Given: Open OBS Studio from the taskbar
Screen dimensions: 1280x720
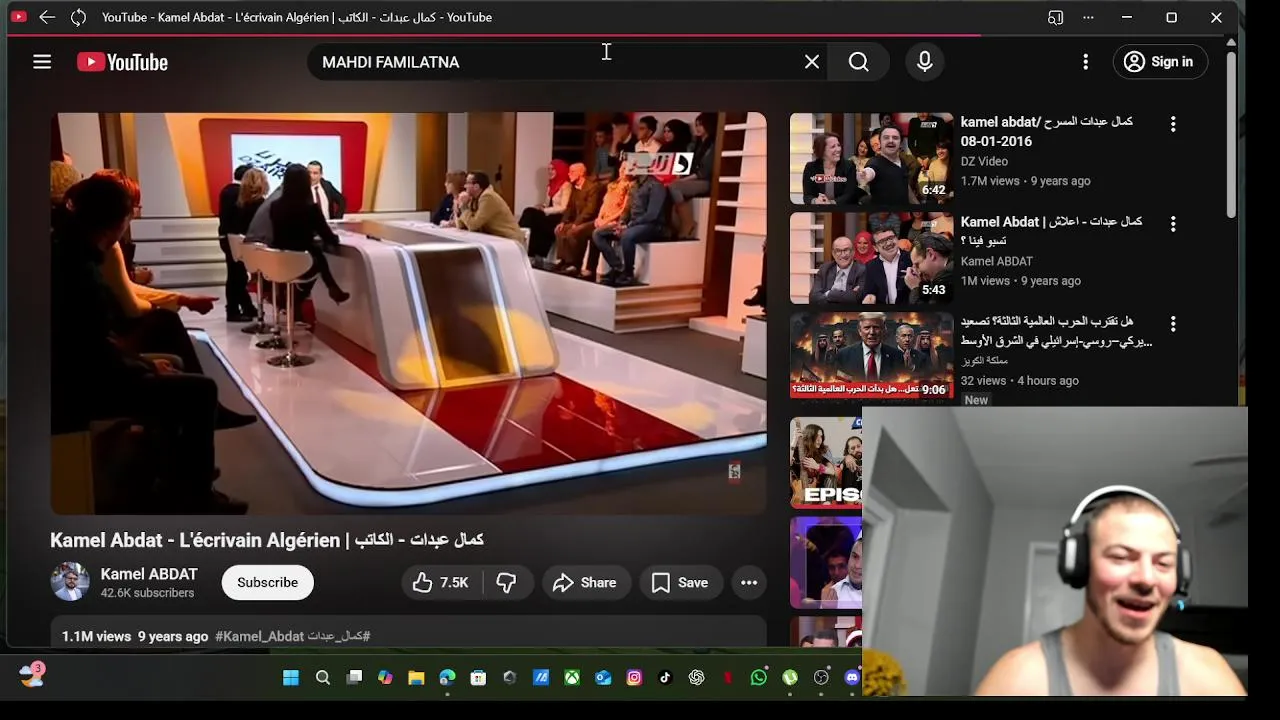Looking at the screenshot, I should tap(821, 678).
